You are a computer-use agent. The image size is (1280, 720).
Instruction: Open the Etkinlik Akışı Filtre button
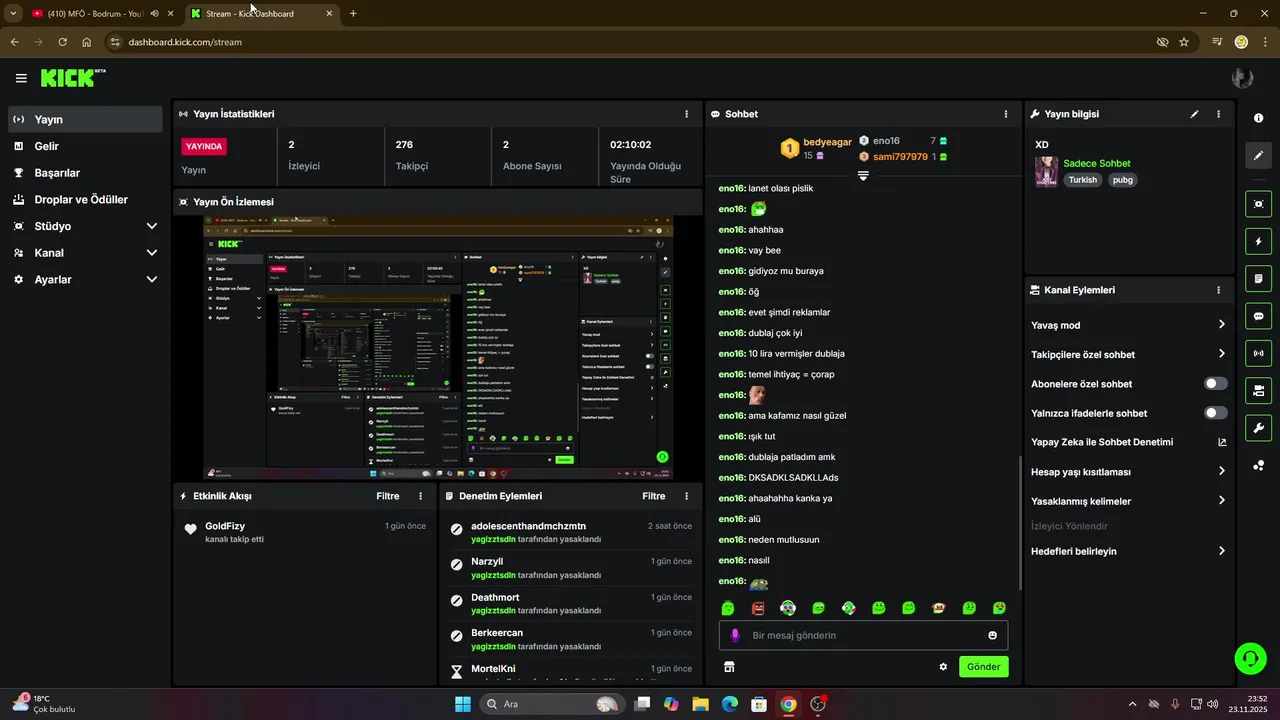pyautogui.click(x=388, y=496)
